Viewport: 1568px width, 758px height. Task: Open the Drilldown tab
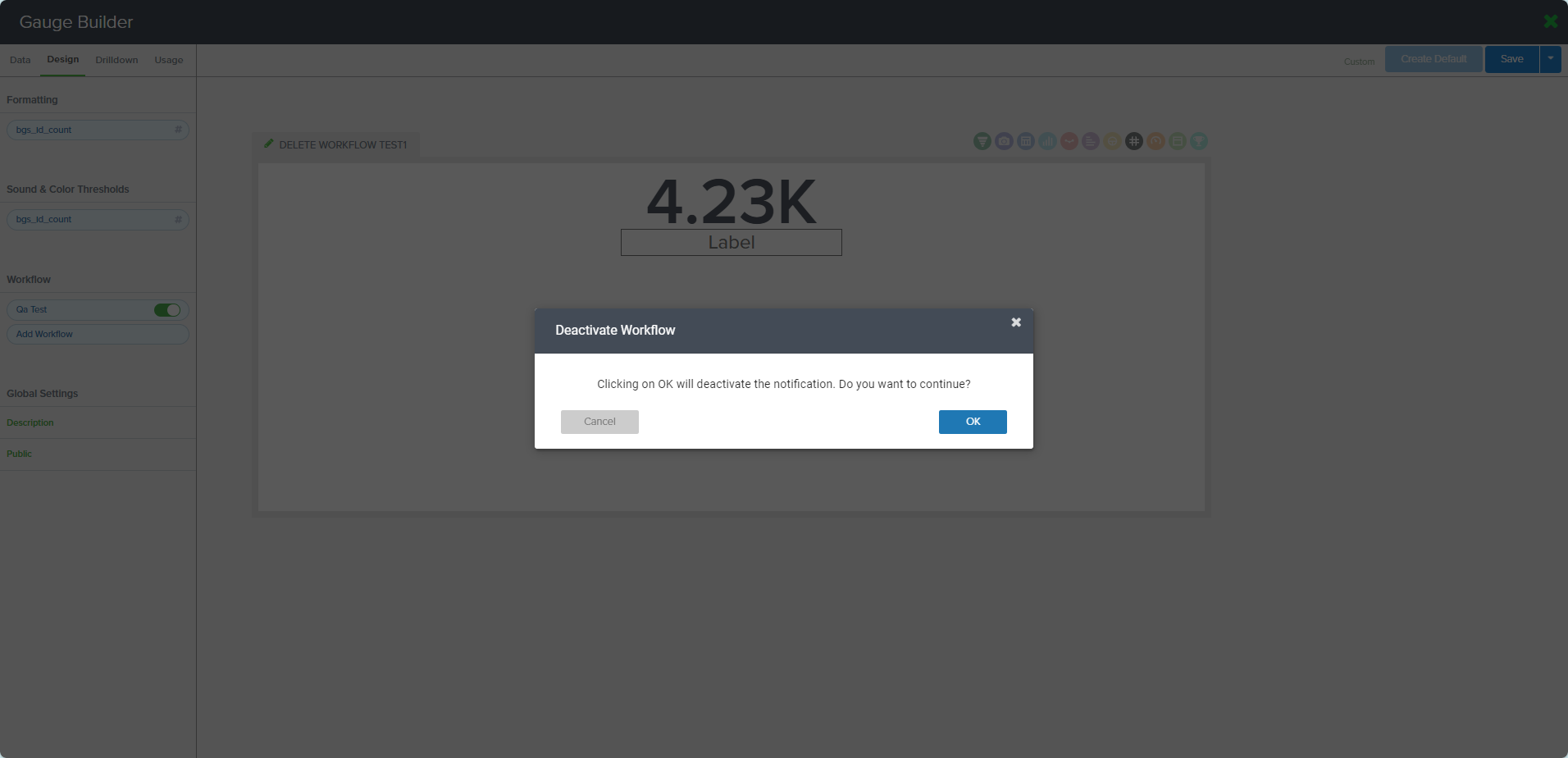[x=116, y=60]
